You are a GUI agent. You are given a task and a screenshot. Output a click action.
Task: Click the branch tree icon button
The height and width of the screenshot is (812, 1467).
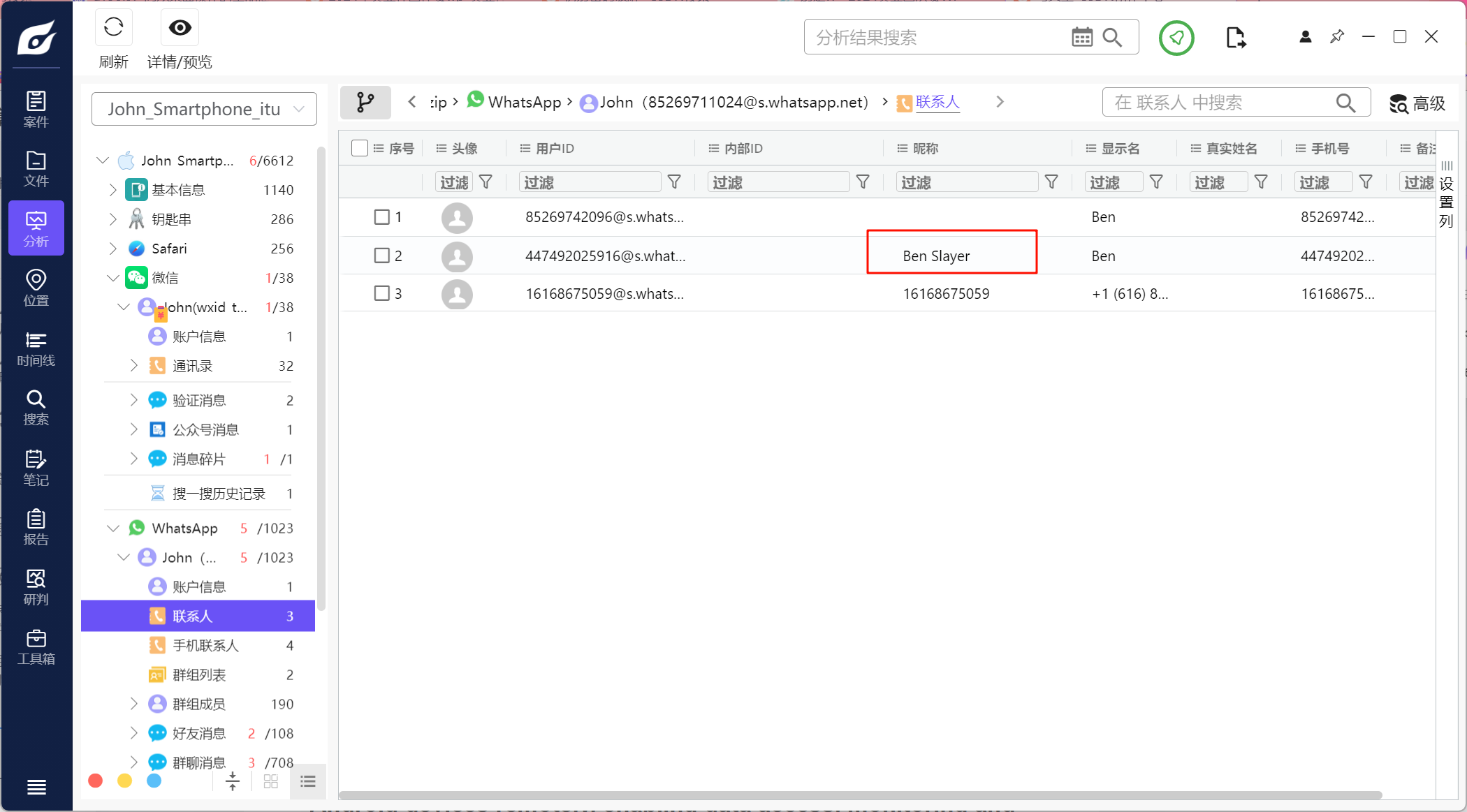[365, 103]
